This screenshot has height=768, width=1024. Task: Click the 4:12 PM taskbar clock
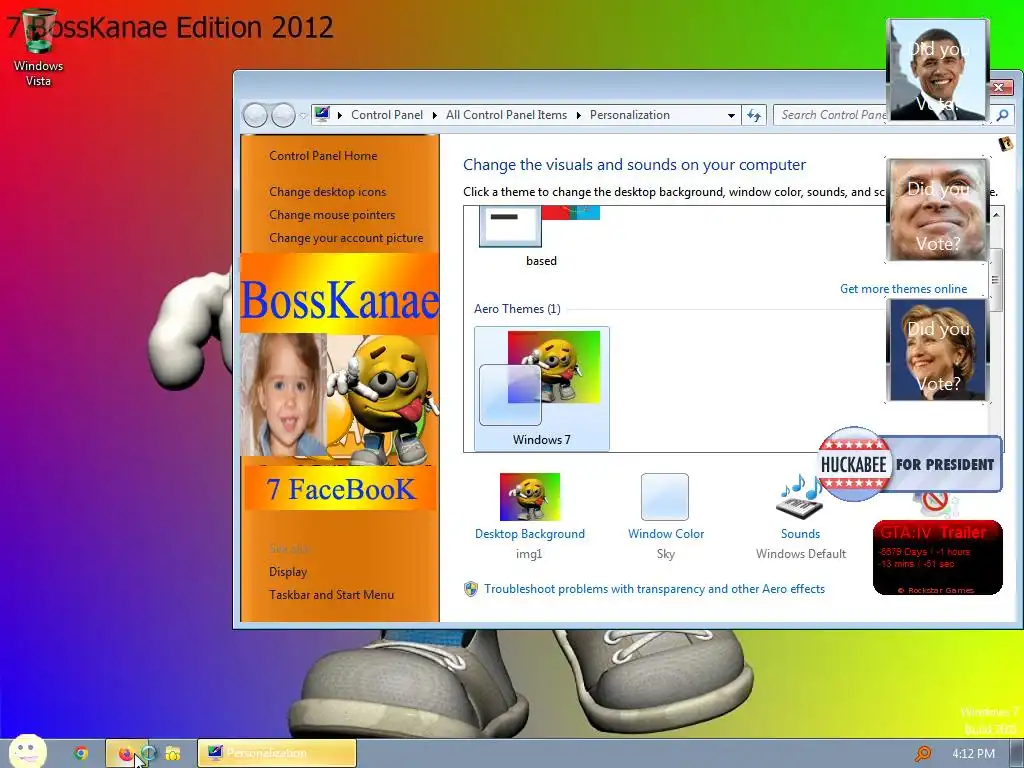[x=973, y=754]
